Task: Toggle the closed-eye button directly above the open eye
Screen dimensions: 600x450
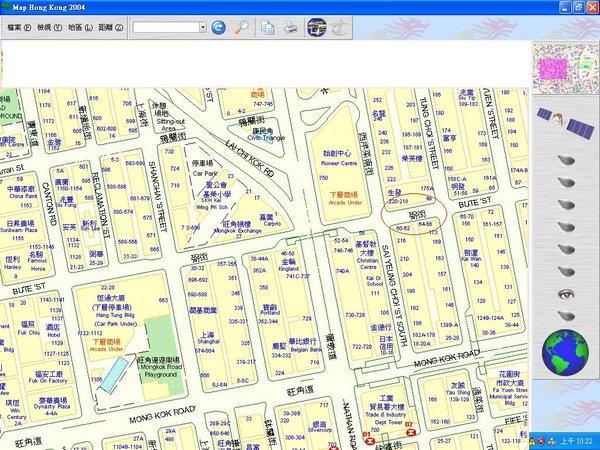Action: click(x=566, y=272)
